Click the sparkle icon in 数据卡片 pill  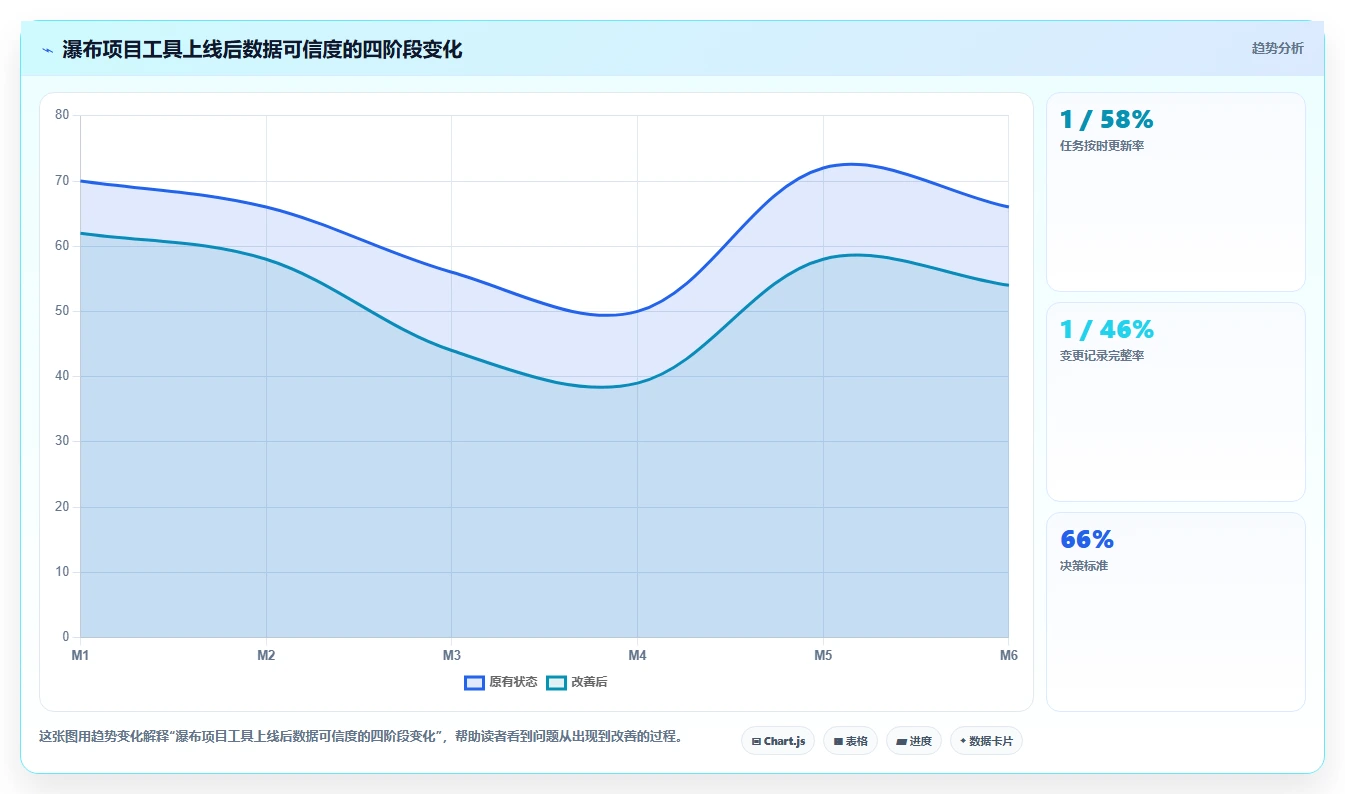click(963, 741)
